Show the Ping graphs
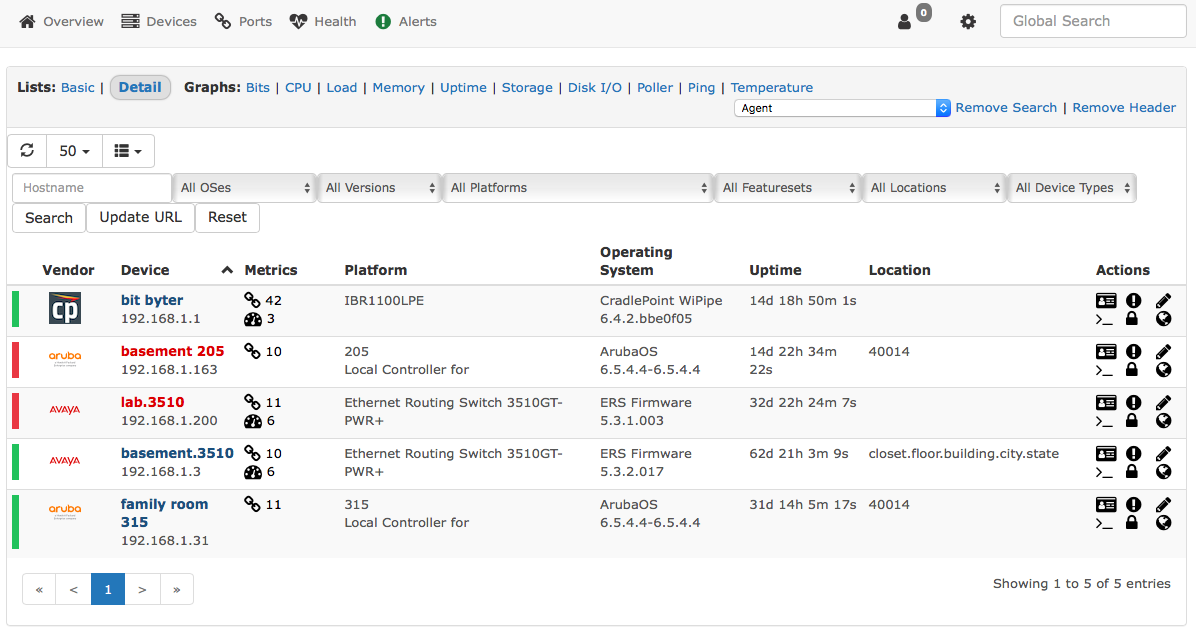This screenshot has height=632, width=1196. point(702,88)
